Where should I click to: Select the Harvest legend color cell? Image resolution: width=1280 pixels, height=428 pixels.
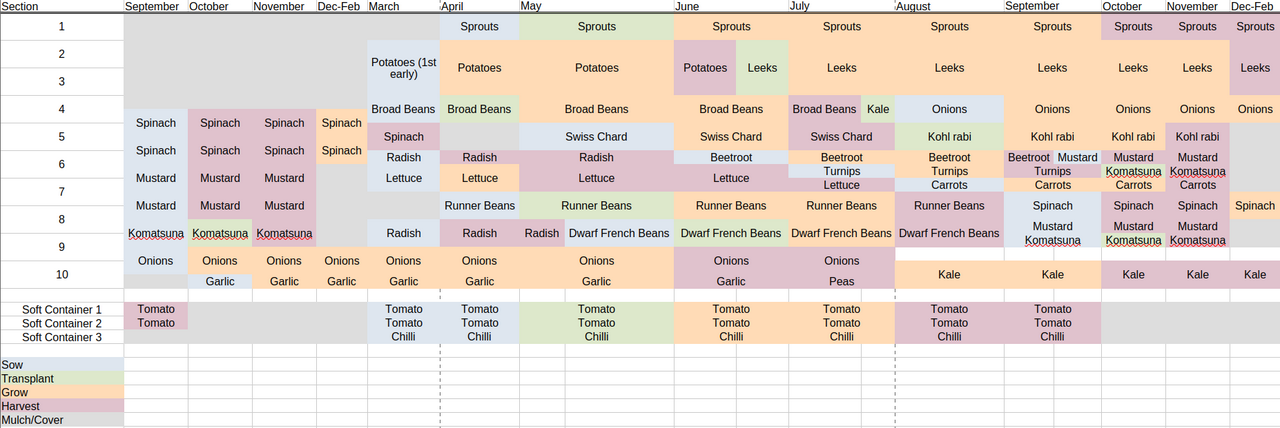pyautogui.click(x=62, y=407)
